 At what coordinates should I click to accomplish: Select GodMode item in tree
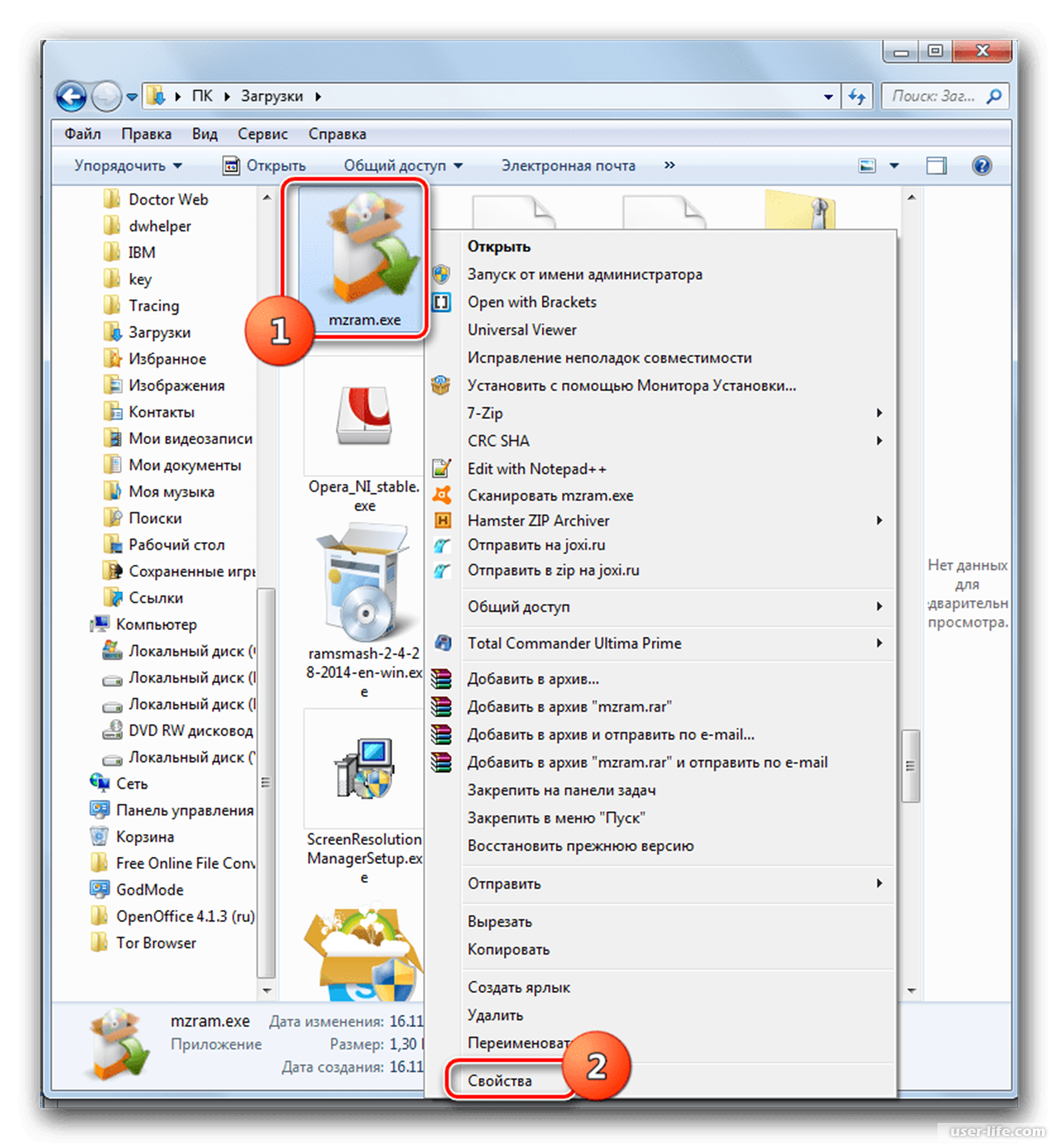[x=150, y=890]
